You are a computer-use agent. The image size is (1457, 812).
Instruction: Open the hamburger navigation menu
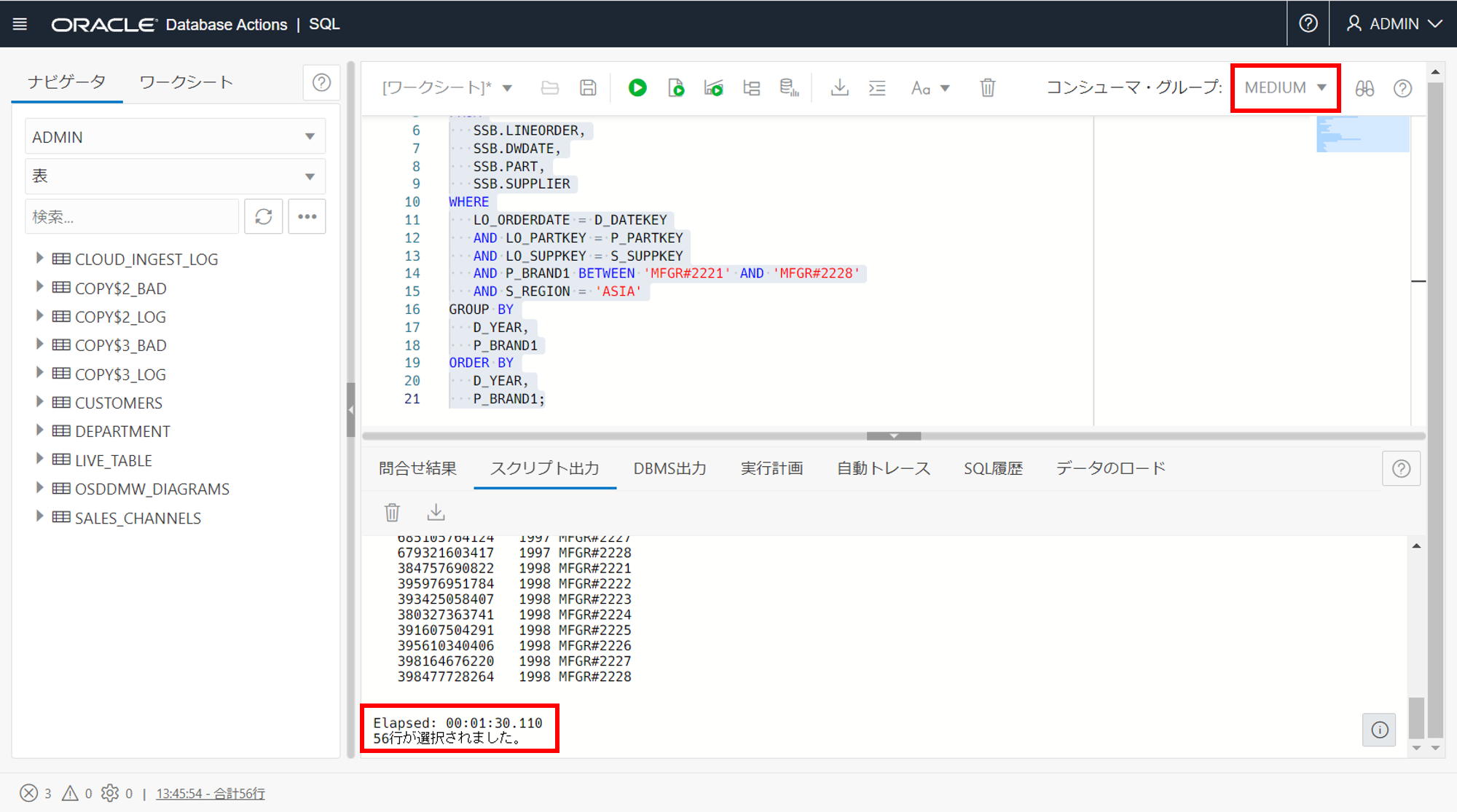20,24
